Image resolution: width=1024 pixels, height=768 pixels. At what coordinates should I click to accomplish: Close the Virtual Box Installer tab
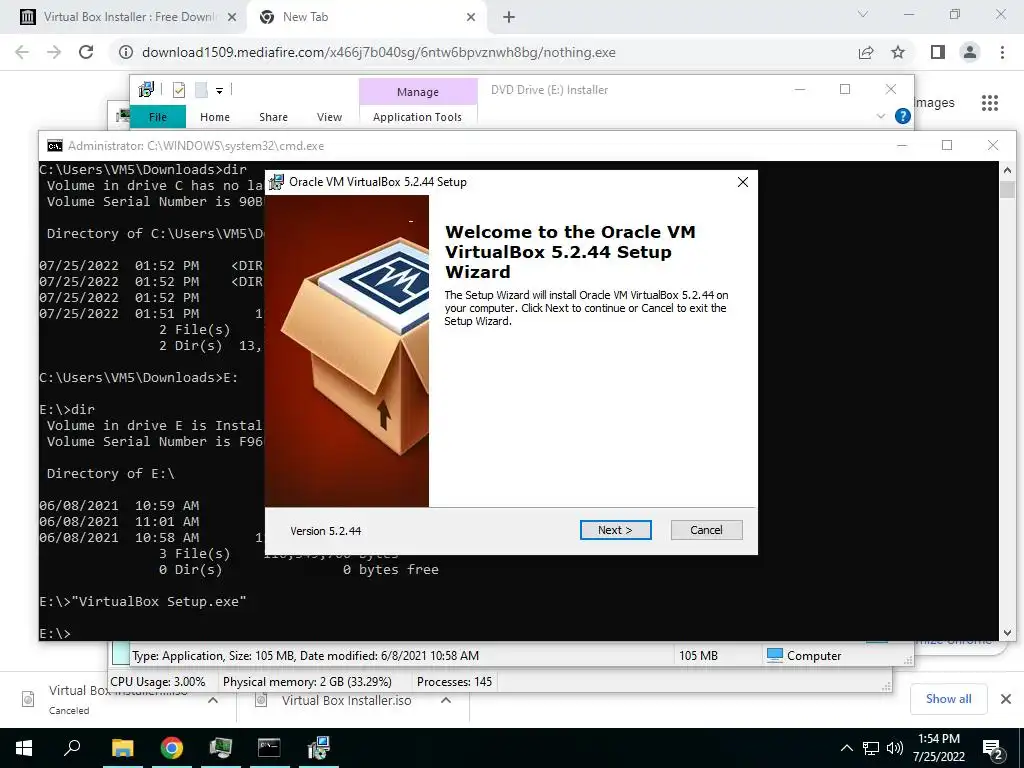click(232, 18)
